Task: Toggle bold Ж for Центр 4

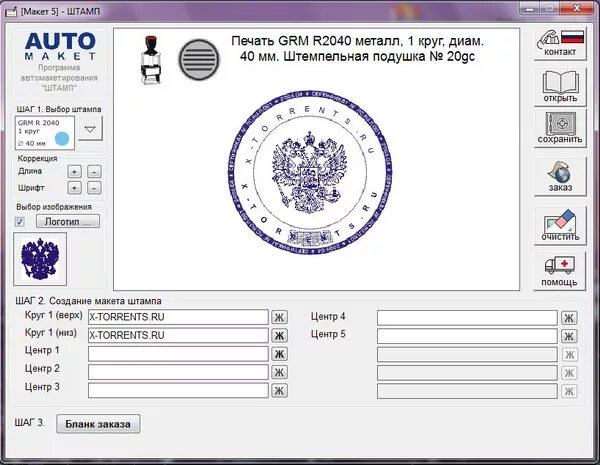Action: (x=569, y=318)
